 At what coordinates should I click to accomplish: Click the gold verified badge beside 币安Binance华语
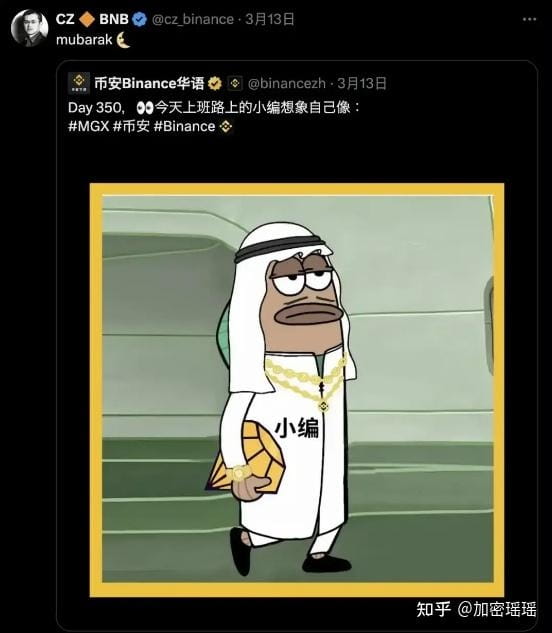click(215, 84)
